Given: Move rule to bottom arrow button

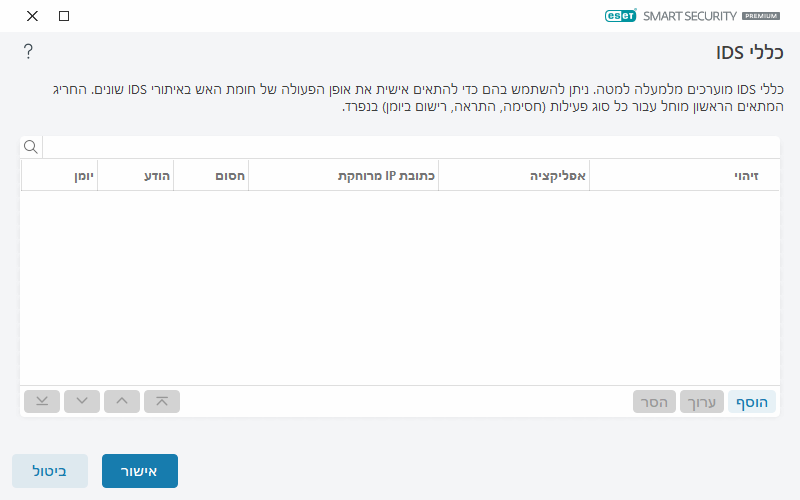Looking at the screenshot, I should tap(41, 401).
